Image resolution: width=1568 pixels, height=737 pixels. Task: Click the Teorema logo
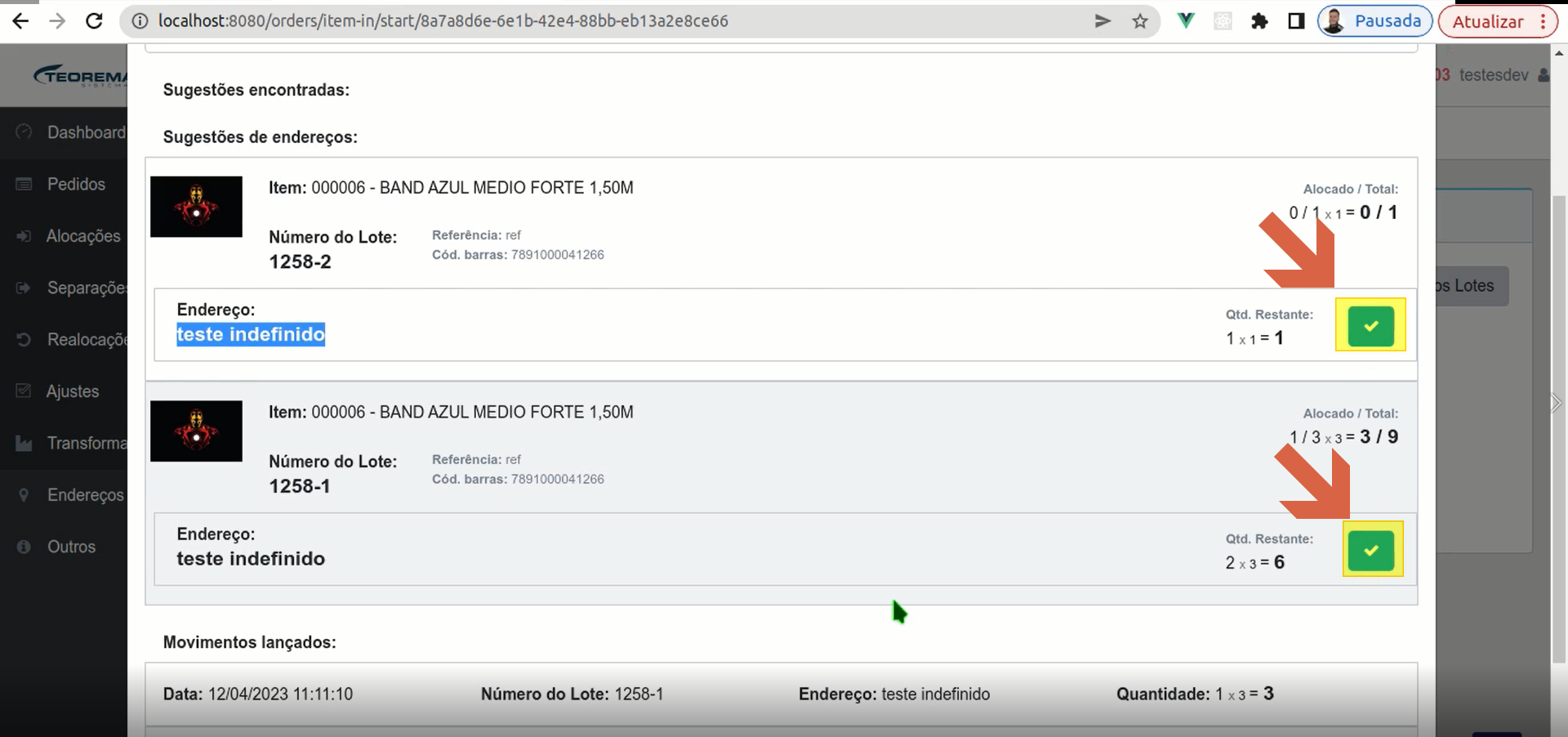81,75
